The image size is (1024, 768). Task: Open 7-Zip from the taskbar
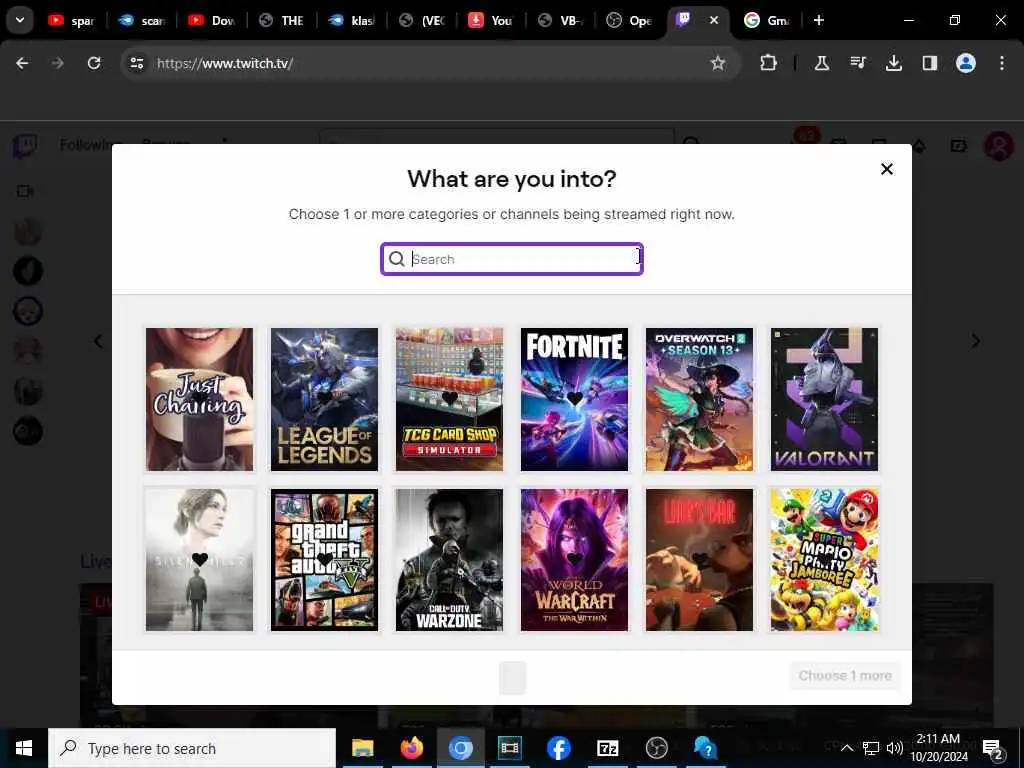[607, 748]
